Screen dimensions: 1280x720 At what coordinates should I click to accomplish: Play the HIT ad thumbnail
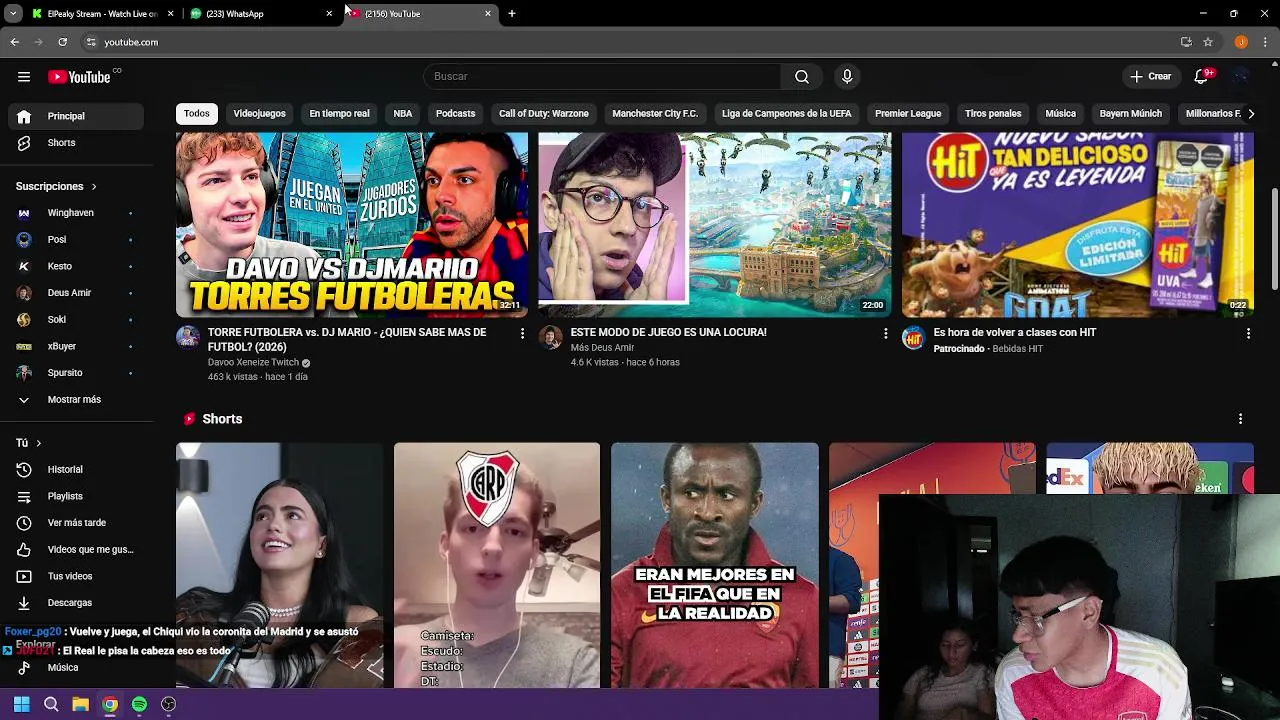point(1078,225)
